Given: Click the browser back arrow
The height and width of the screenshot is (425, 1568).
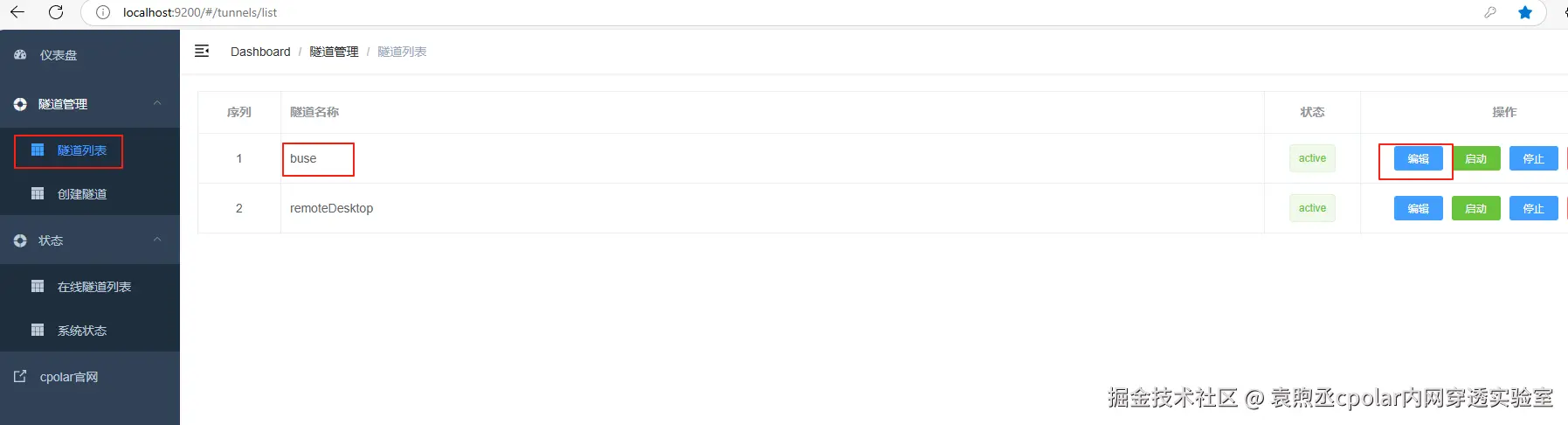Looking at the screenshot, I should point(17,12).
